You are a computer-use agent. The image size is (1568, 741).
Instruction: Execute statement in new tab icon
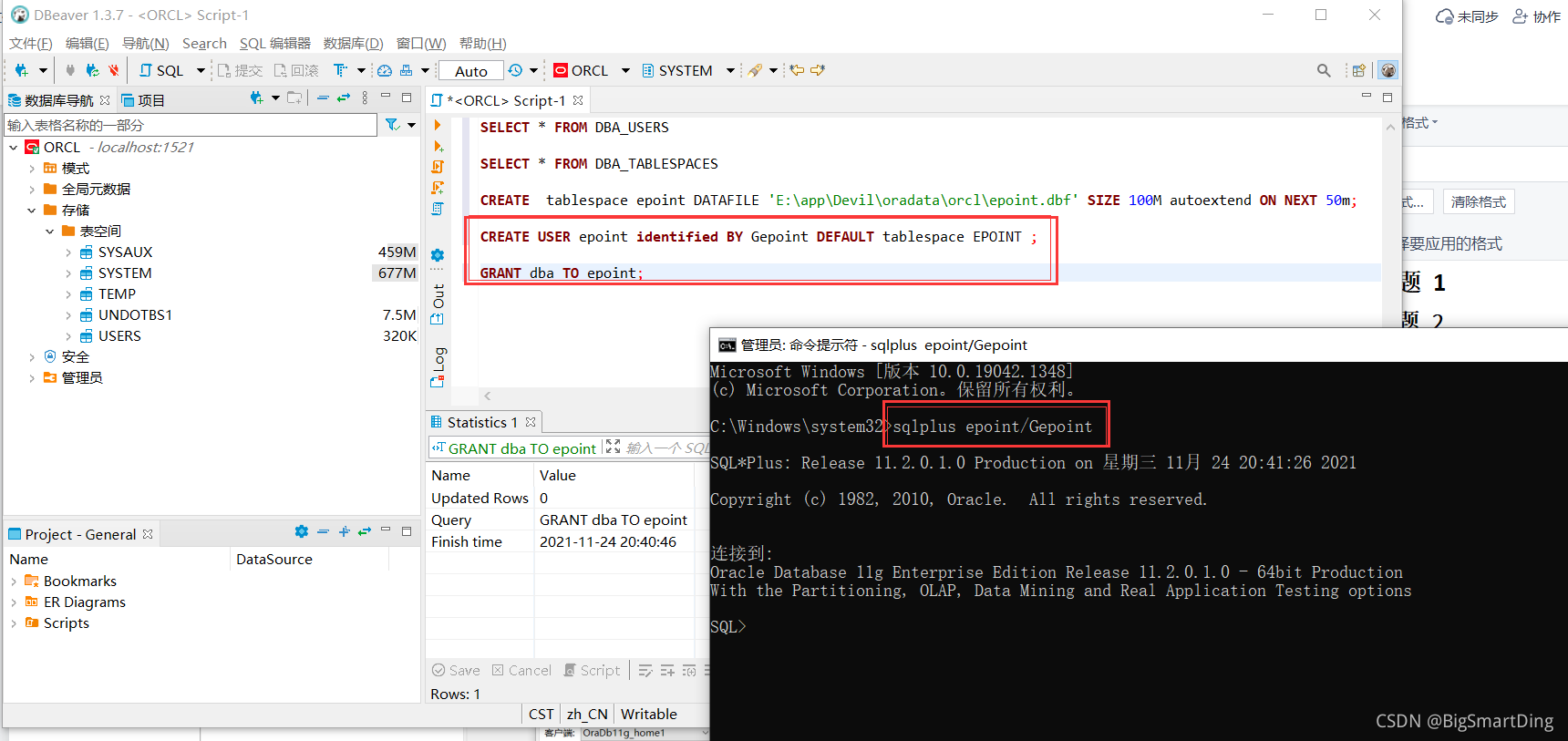point(438,146)
